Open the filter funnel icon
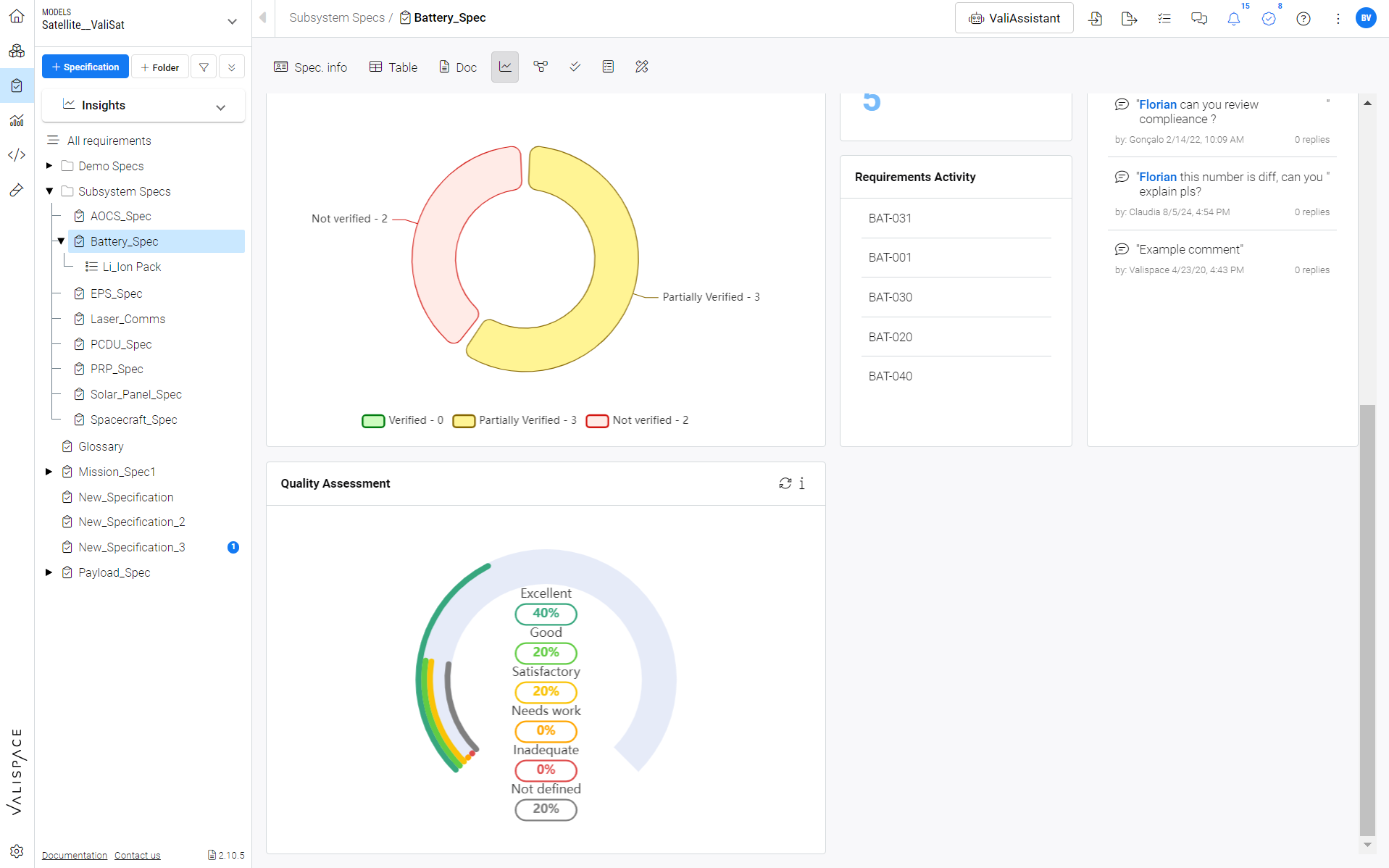 (204, 67)
